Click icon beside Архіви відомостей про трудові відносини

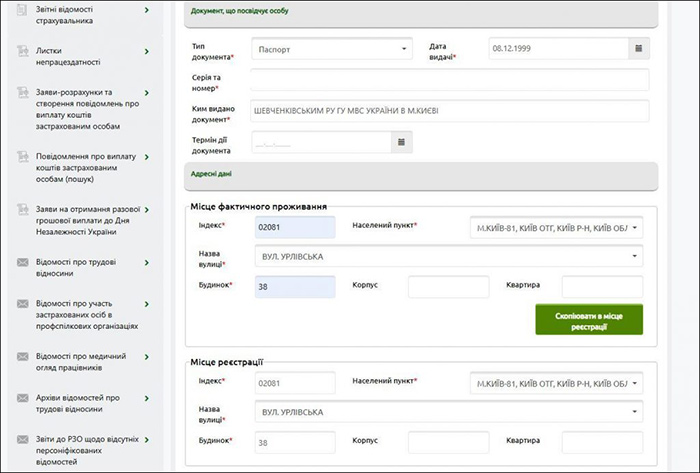pyautogui.click(x=22, y=402)
